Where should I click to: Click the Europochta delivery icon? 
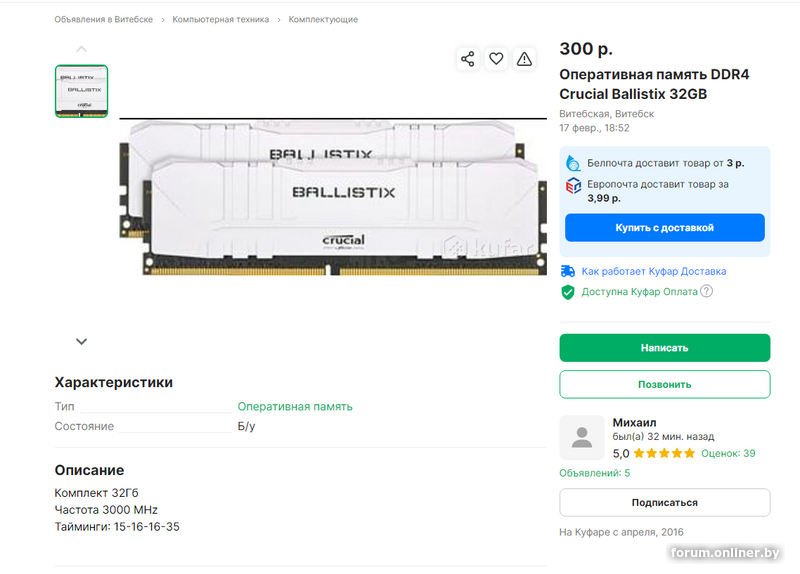[x=573, y=186]
